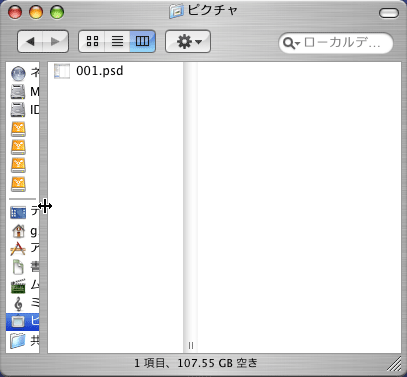Go back with the left arrow button
407x377 pixels.
pyautogui.click(x=30, y=42)
